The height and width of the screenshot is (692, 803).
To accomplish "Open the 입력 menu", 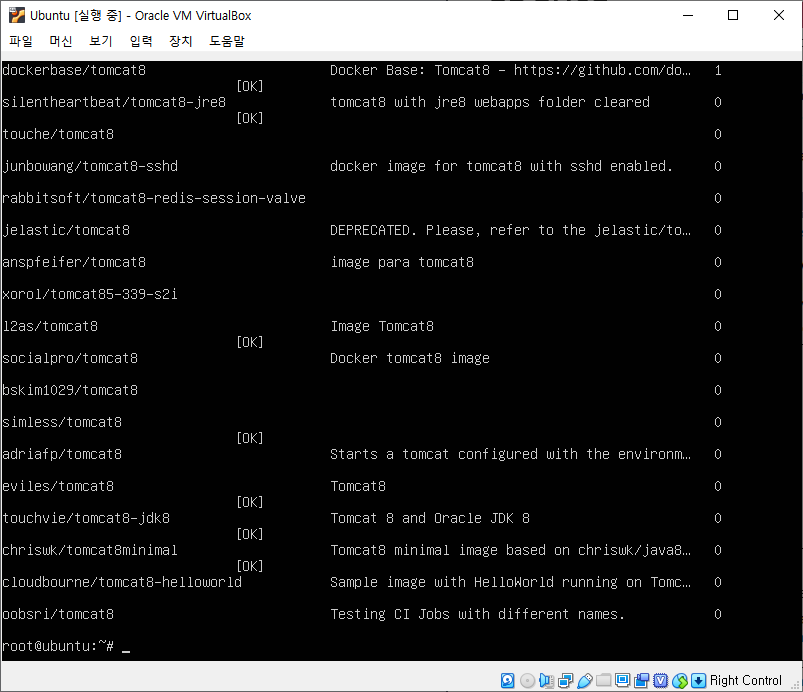I will click(141, 41).
